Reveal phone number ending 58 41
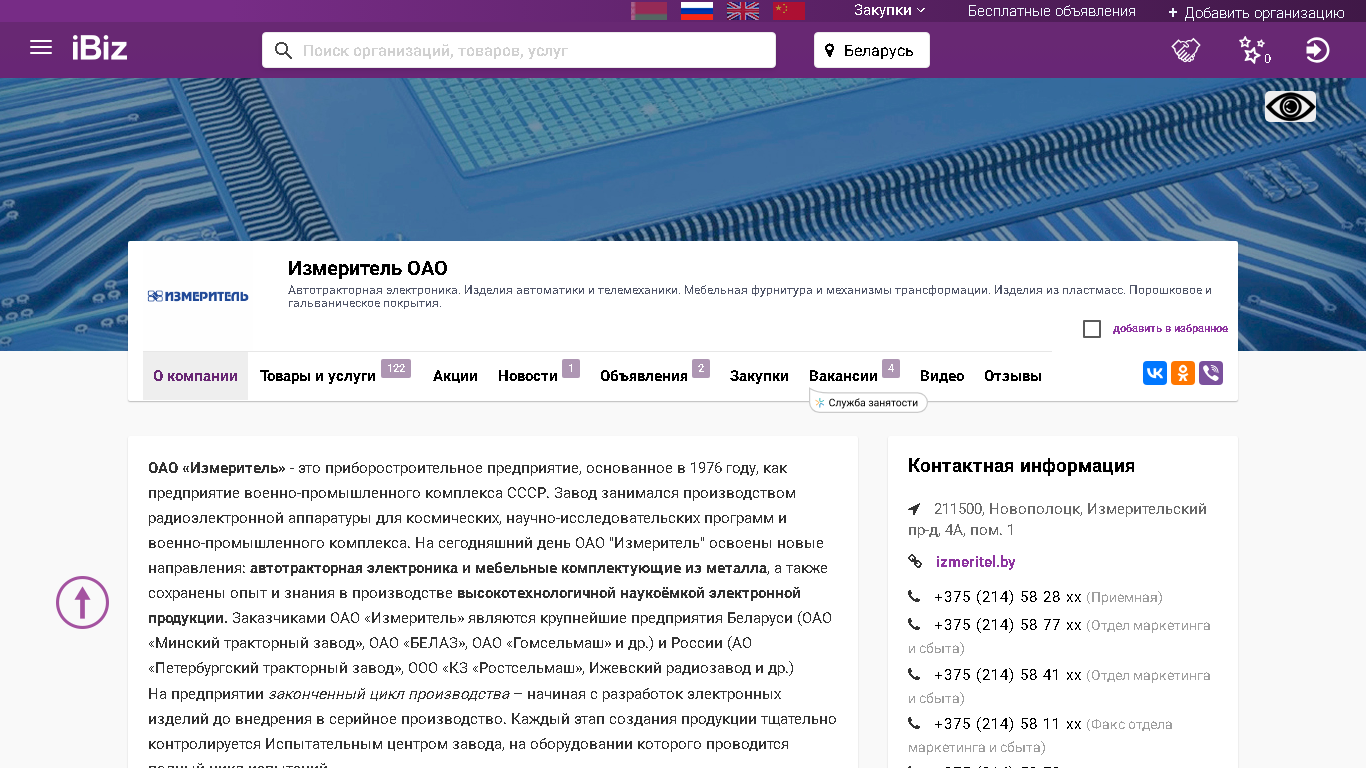 click(x=1008, y=675)
